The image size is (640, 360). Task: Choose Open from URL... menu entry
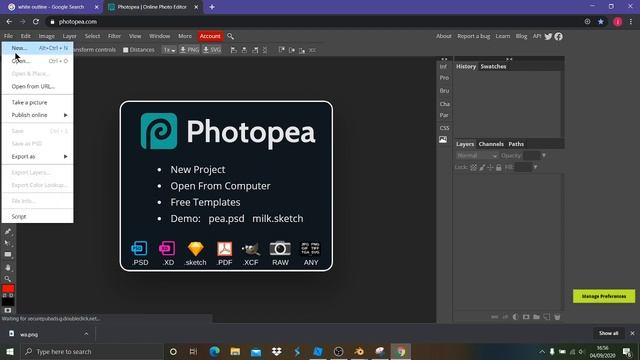[38, 87]
